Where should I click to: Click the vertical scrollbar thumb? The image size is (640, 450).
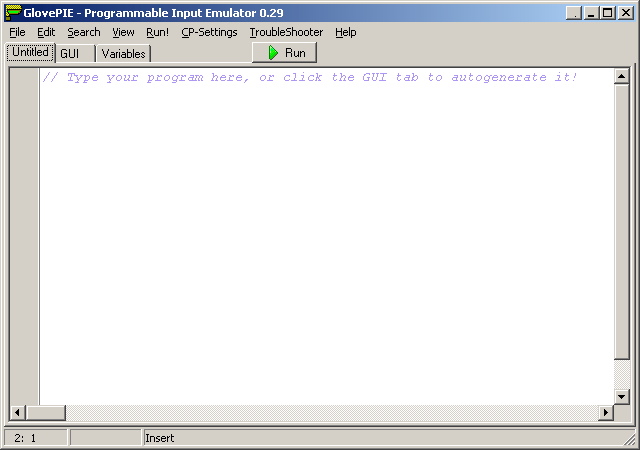622,222
